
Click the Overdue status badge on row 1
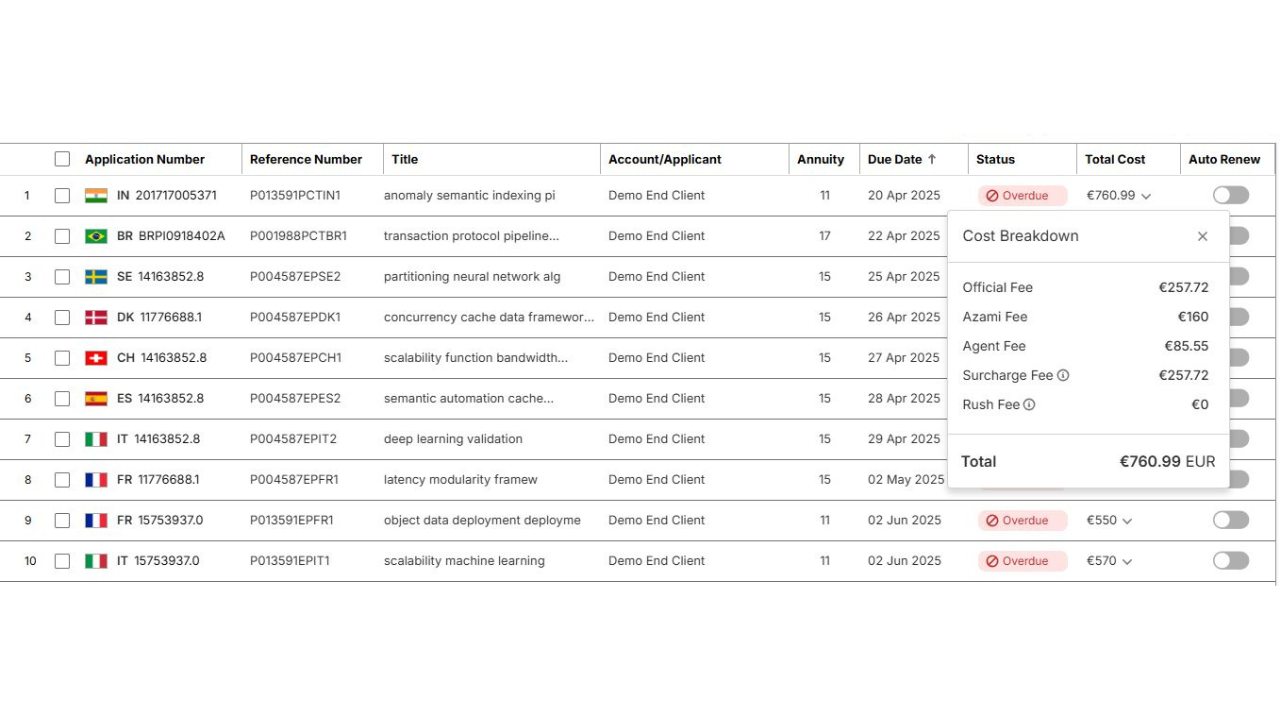(1021, 195)
